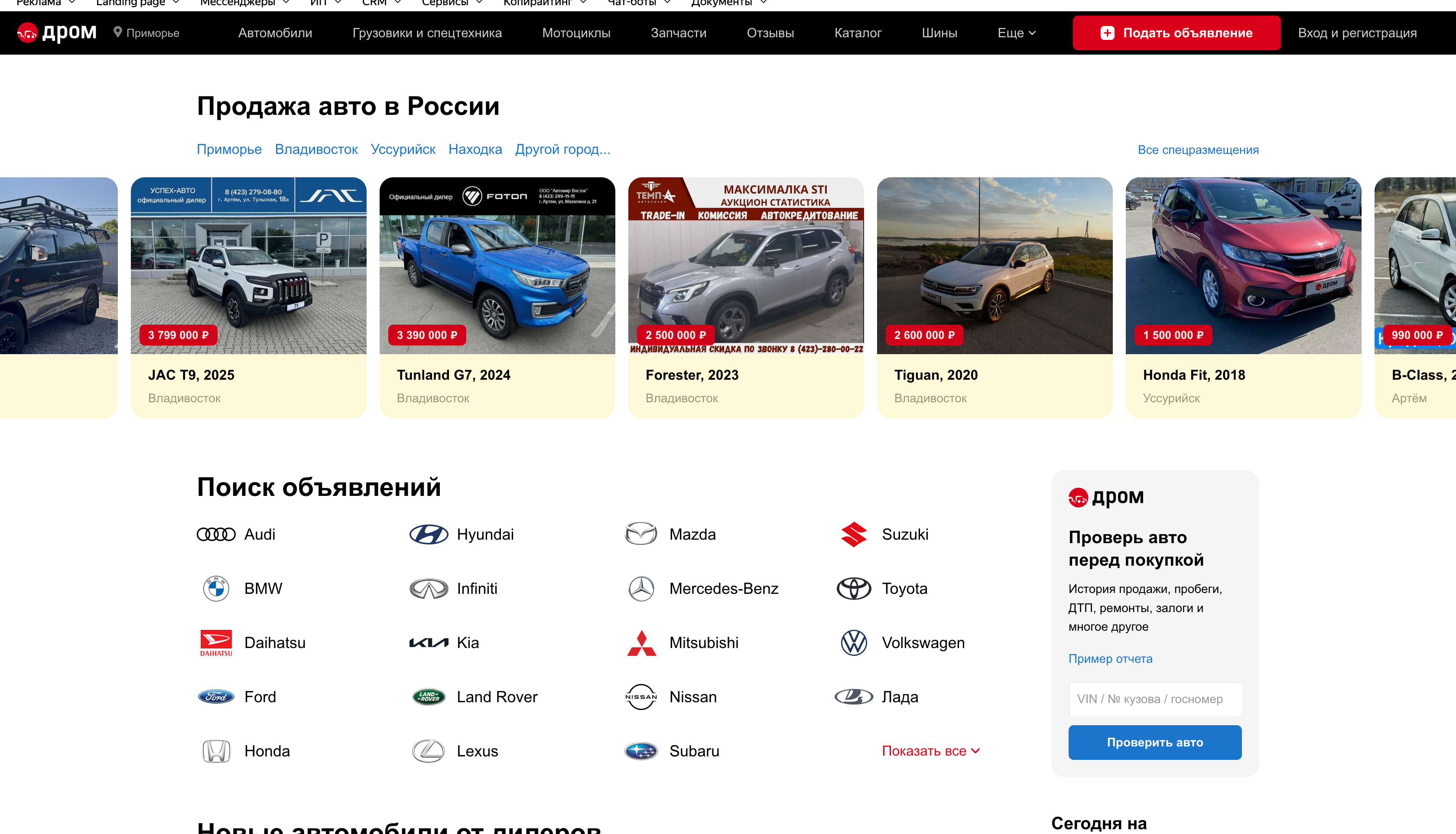The height and width of the screenshot is (834, 1456).
Task: Open the Мессенджеры dropdown
Action: click(244, 3)
